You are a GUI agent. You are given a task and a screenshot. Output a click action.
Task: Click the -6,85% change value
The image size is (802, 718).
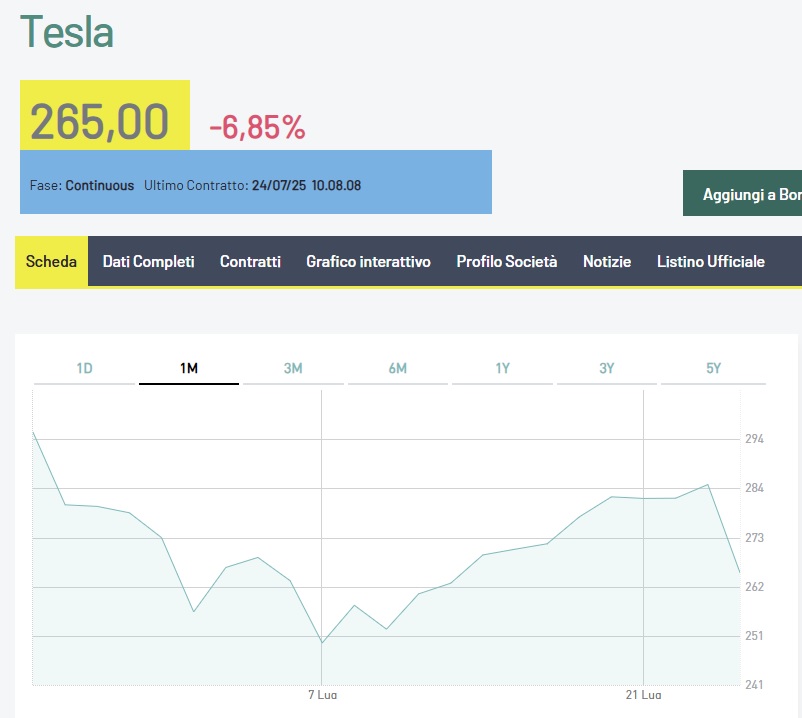[257, 127]
